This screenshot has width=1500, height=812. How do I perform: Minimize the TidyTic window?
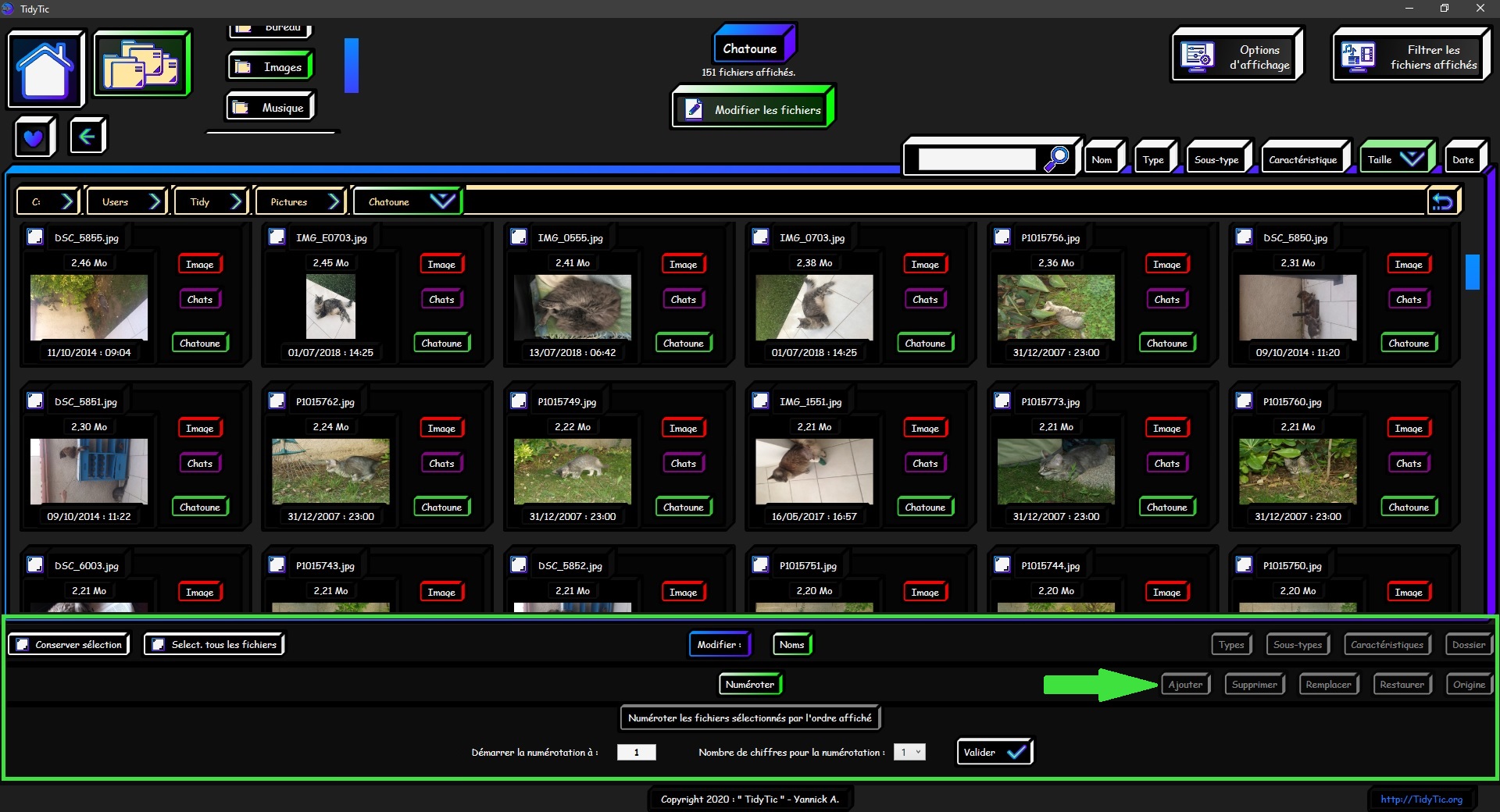pos(1409,9)
